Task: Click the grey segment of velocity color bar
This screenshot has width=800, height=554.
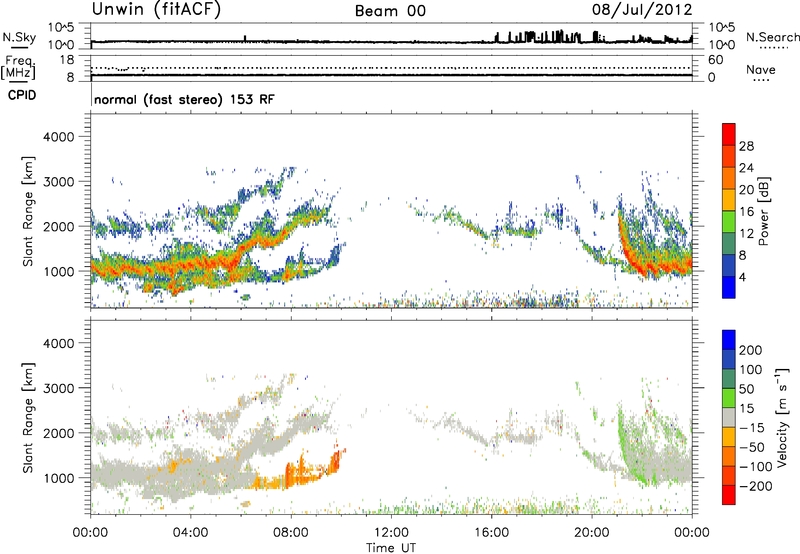Action: (x=729, y=418)
